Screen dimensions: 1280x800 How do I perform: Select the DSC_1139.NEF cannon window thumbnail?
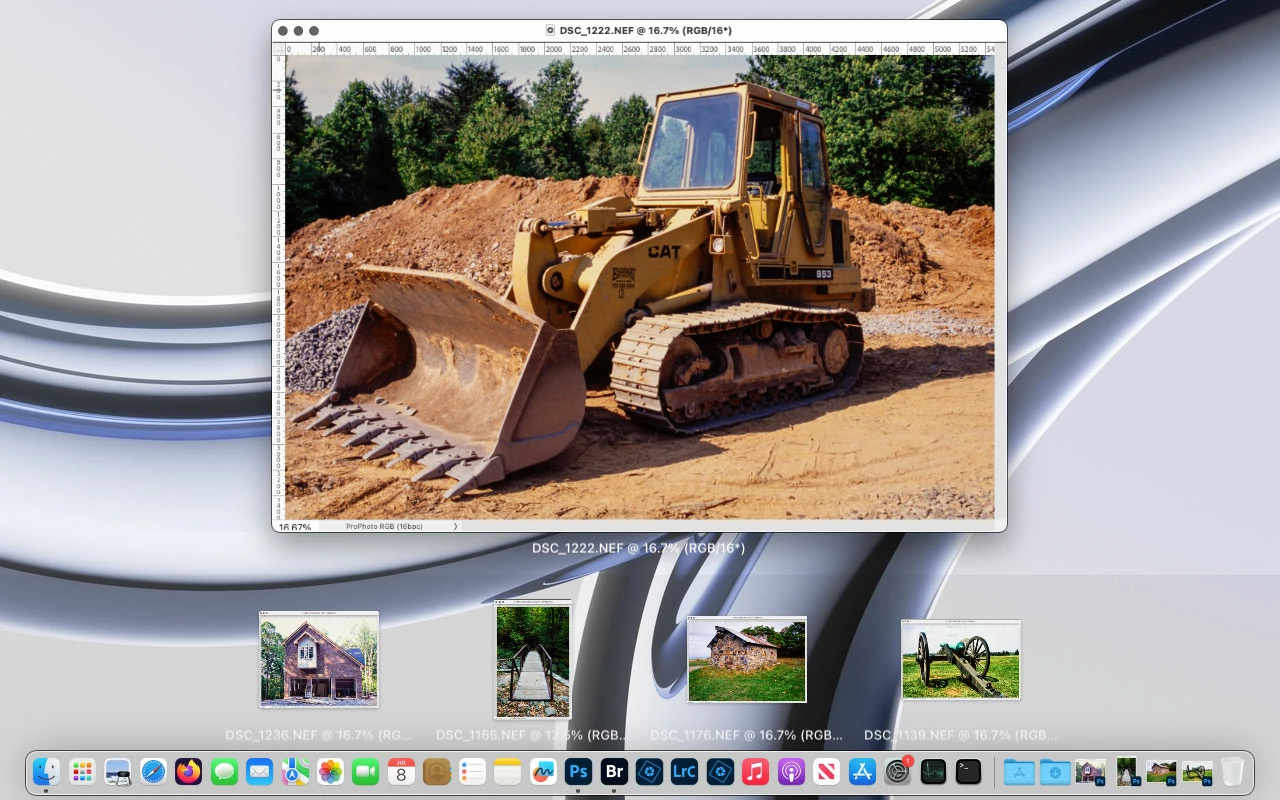coord(961,659)
